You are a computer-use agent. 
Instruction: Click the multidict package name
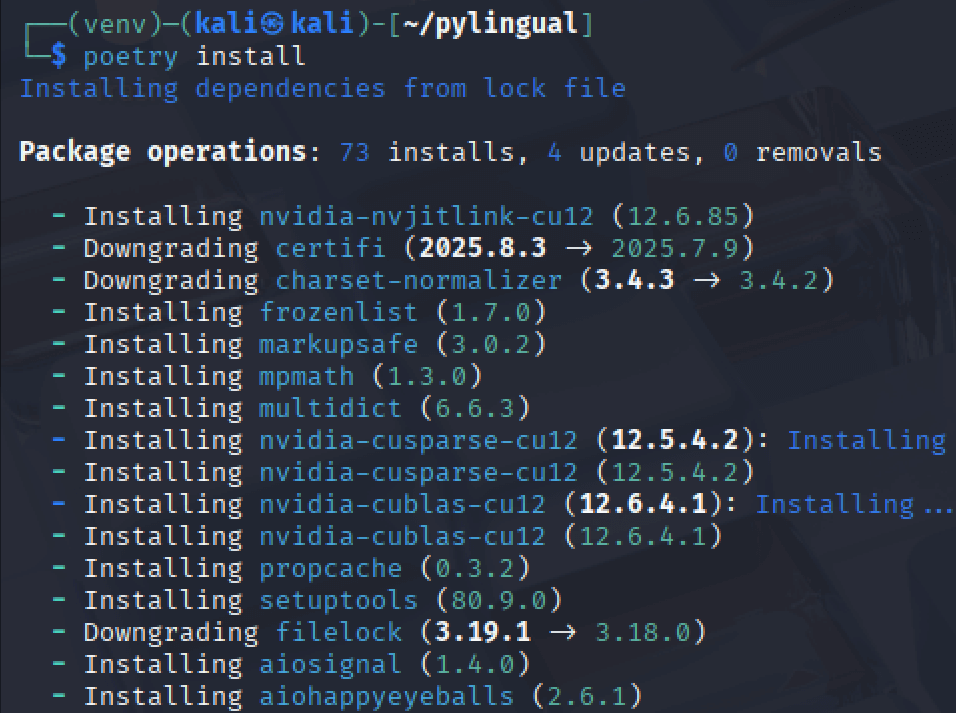(330, 408)
